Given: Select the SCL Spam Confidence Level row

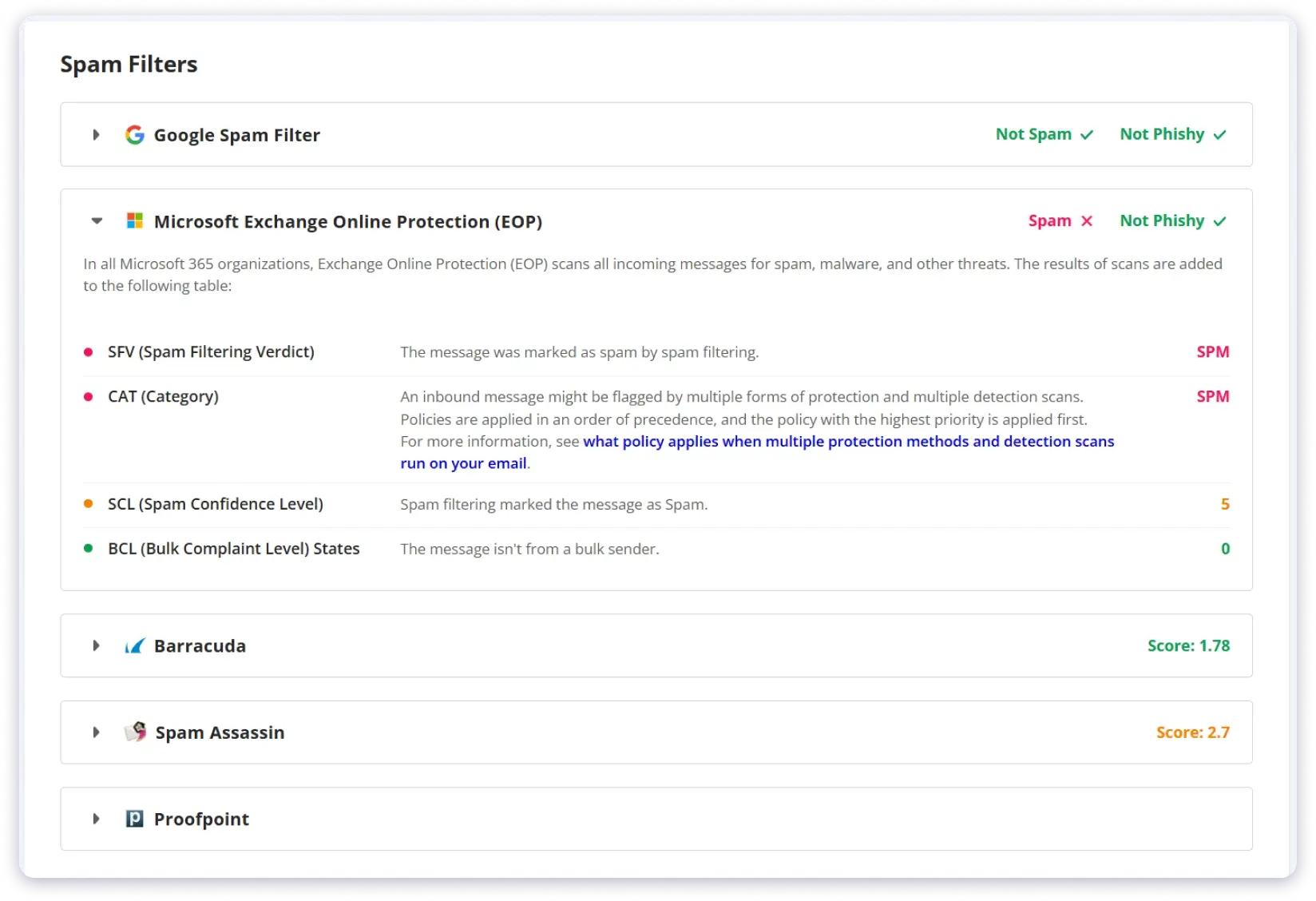Looking at the screenshot, I should coord(215,504).
